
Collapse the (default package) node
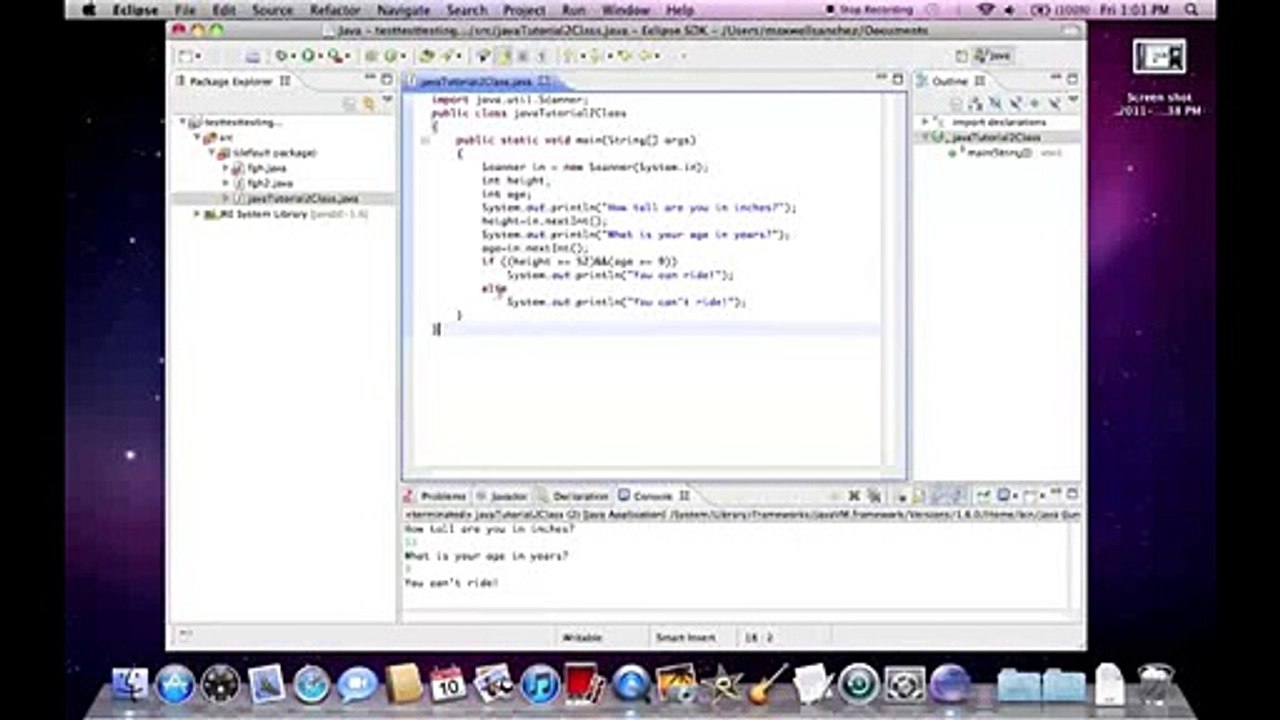213,153
